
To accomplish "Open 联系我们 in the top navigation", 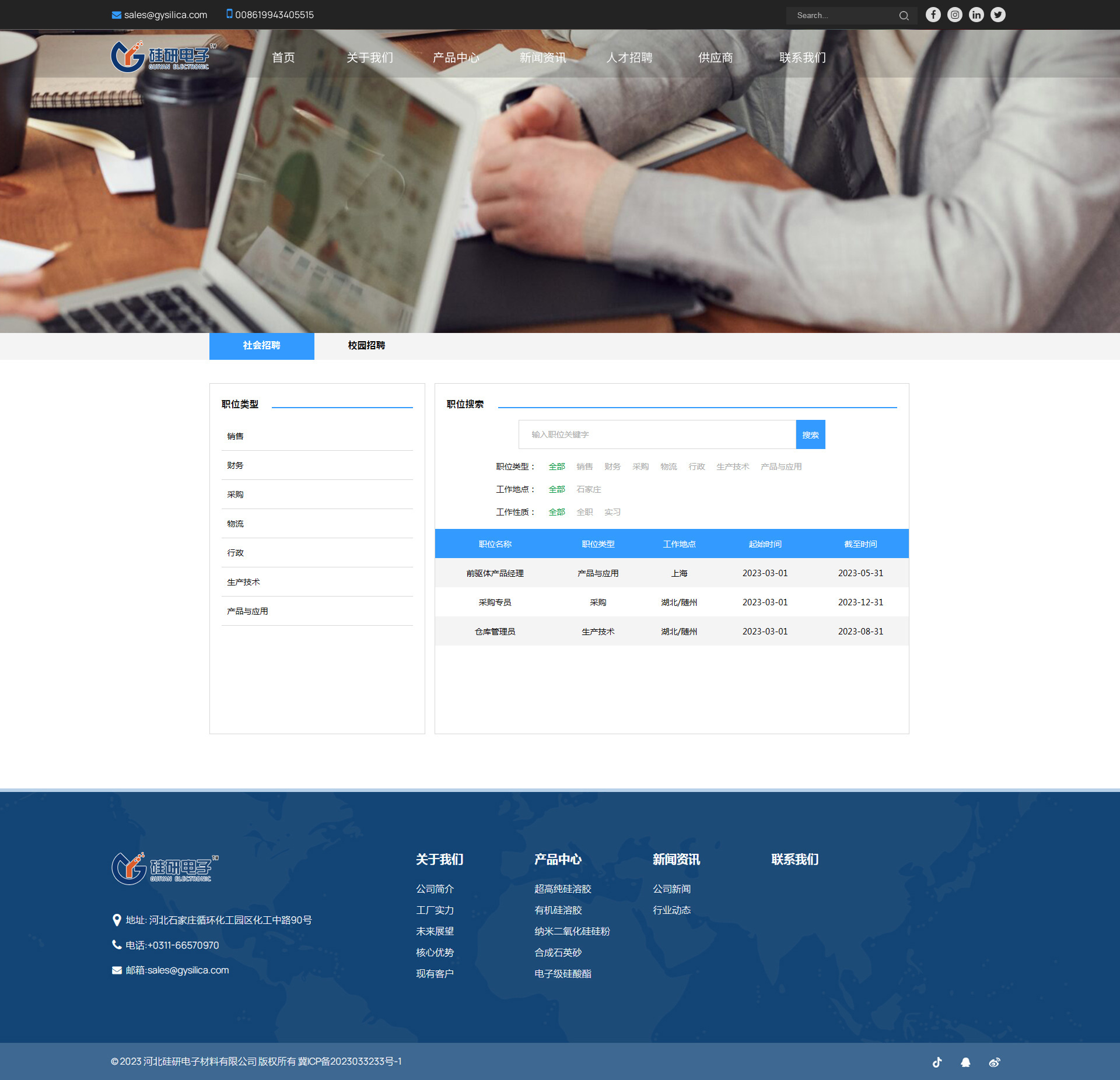I will (803, 58).
